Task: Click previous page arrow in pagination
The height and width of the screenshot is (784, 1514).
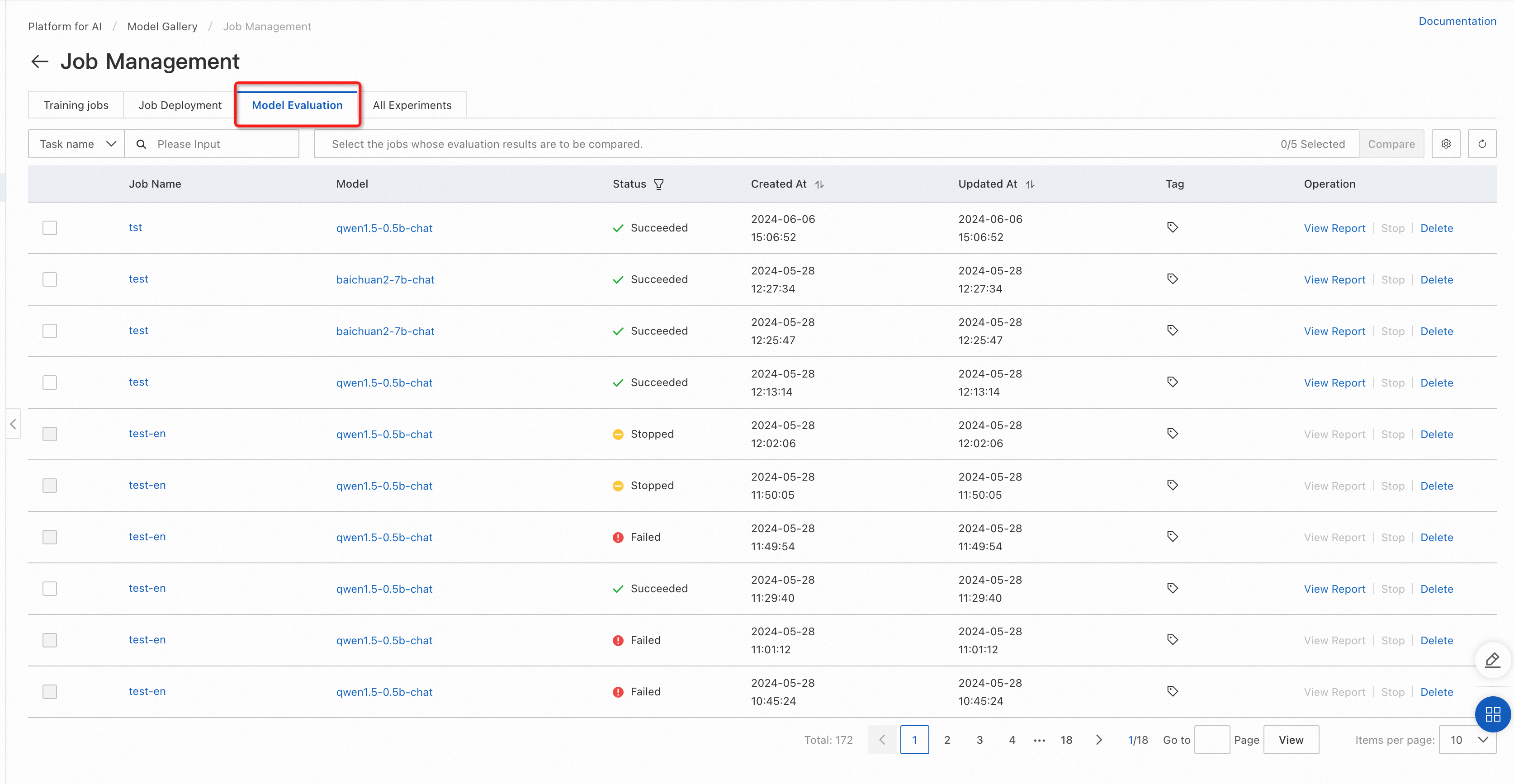Action: pos(882,740)
